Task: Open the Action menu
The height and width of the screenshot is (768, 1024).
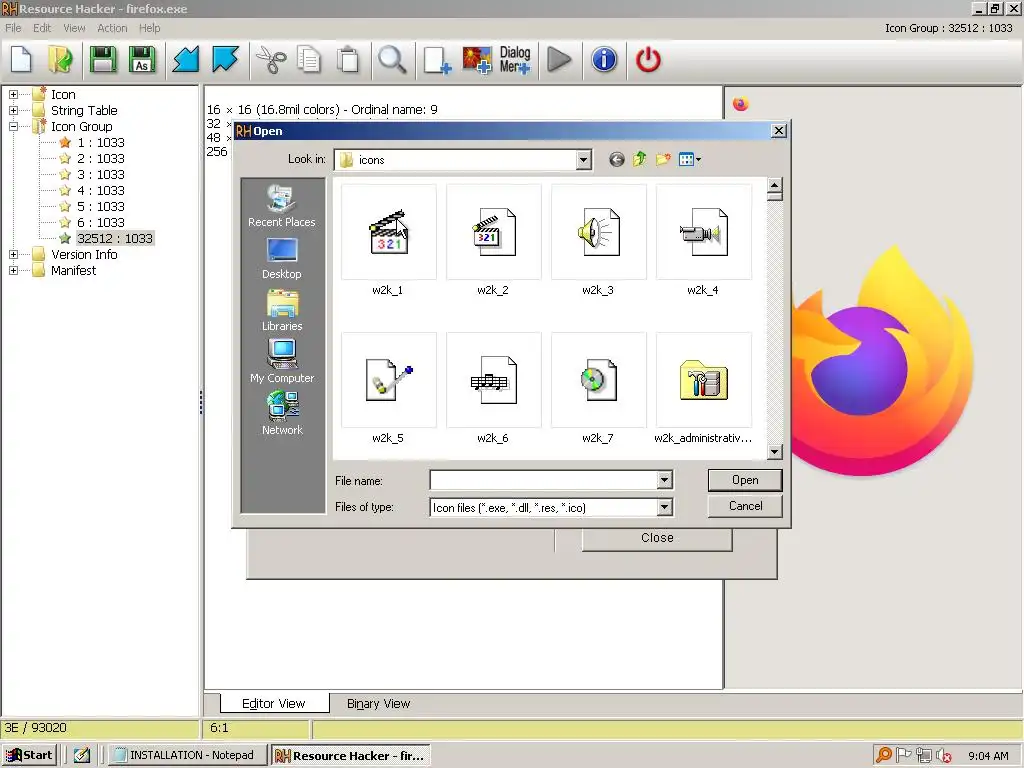Action: [x=112, y=28]
